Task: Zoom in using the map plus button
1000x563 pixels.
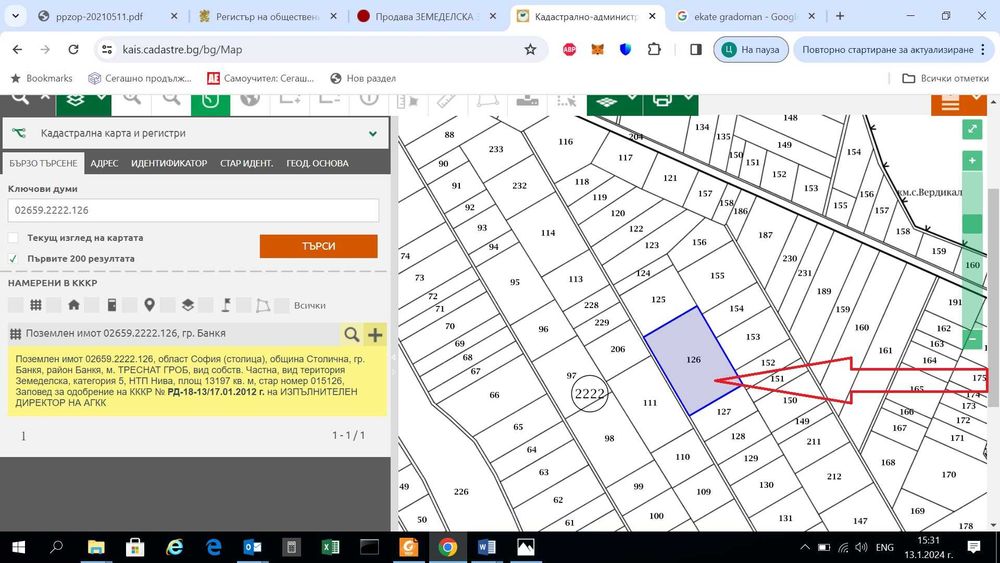Action: [972, 160]
